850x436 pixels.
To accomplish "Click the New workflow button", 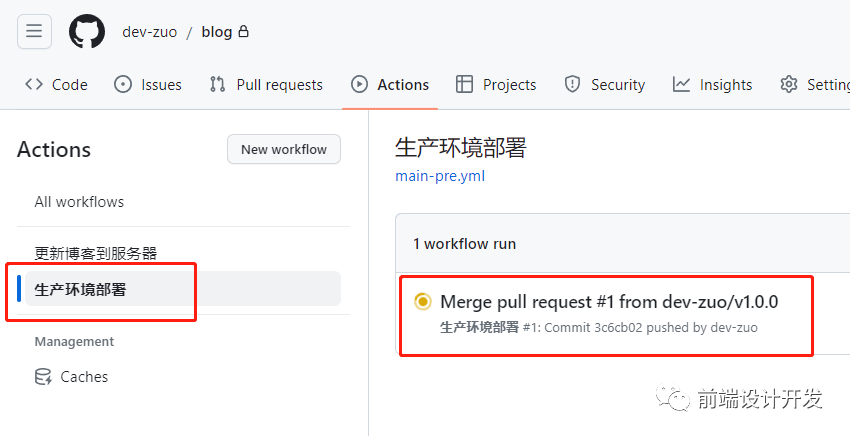I will coord(284,149).
